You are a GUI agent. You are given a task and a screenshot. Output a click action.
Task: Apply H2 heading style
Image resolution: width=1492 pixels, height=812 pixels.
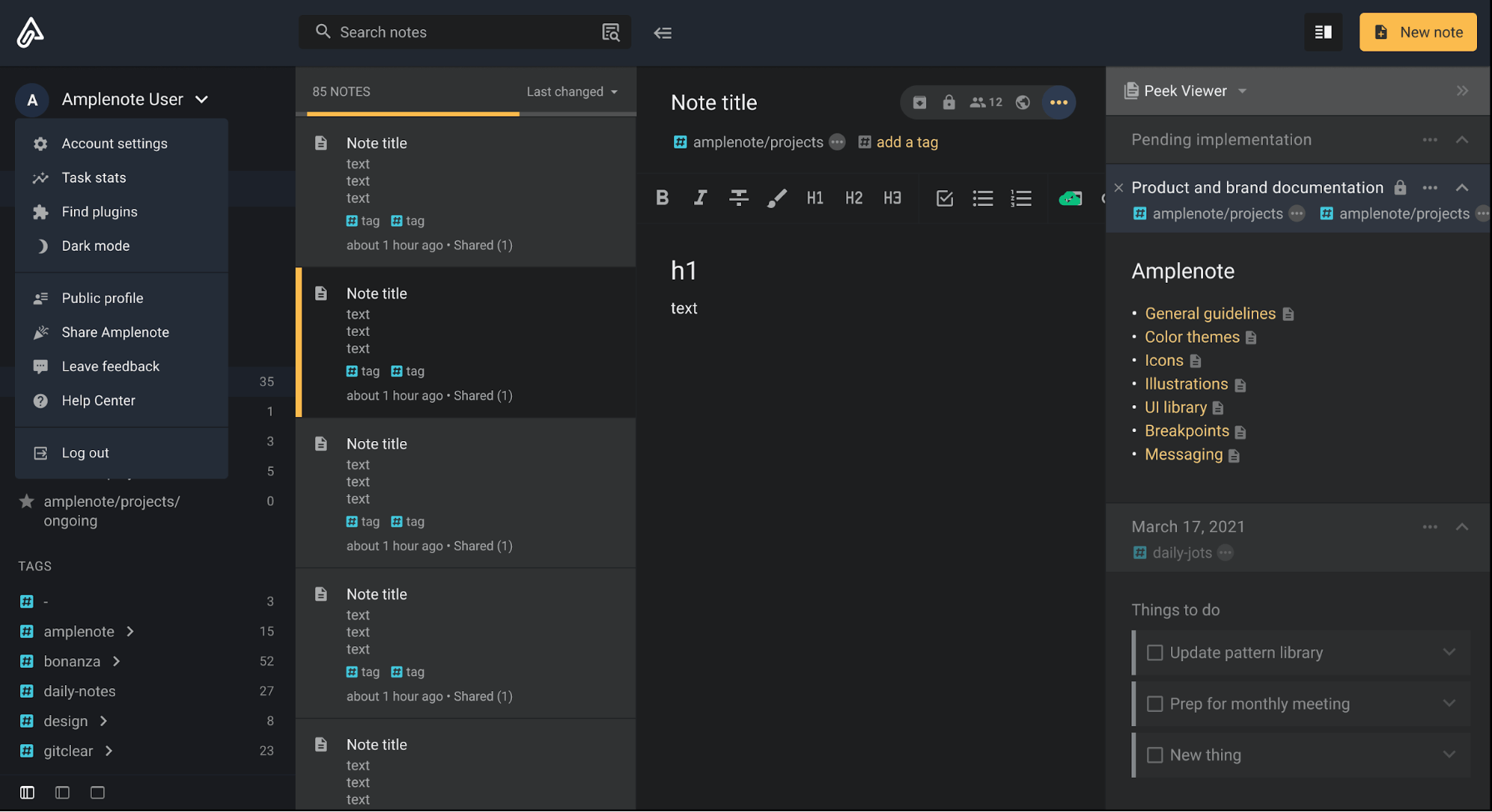point(853,198)
